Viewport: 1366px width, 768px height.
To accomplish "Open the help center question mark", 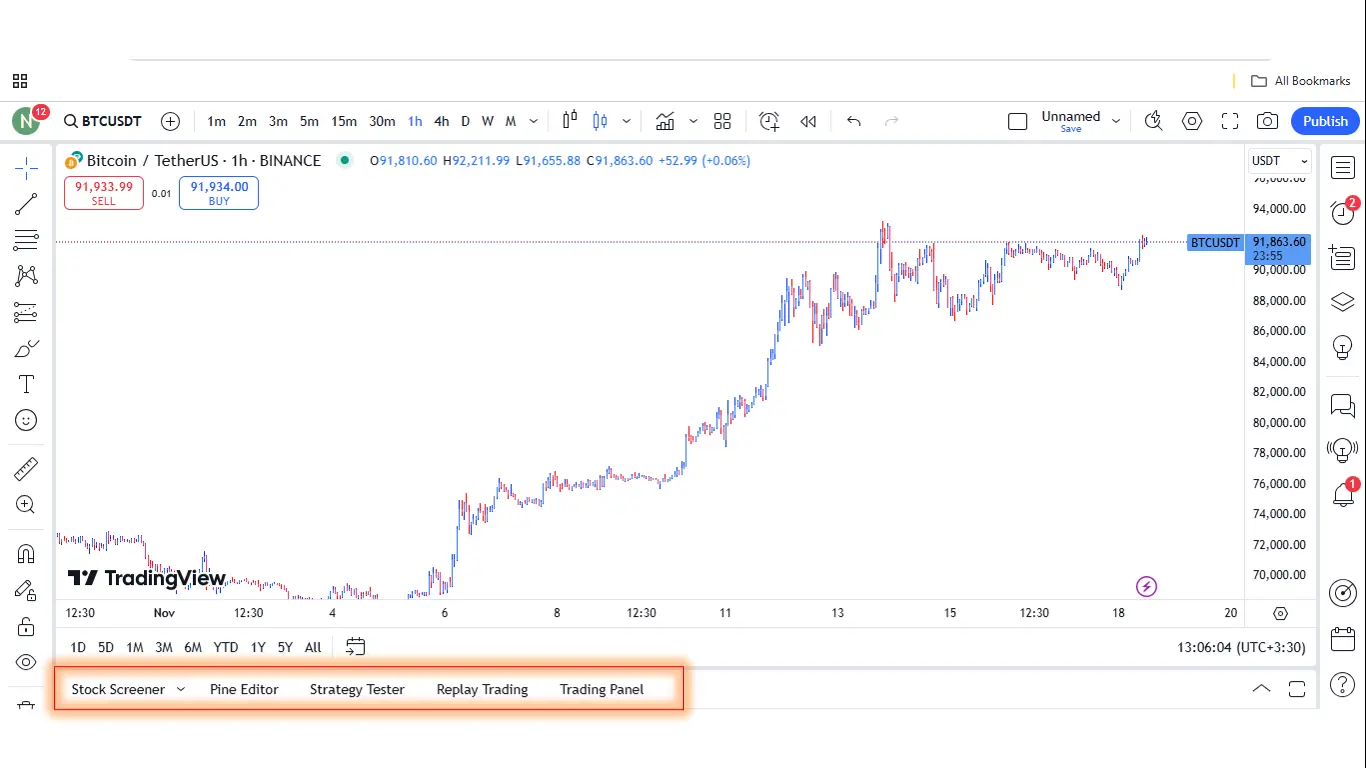I will 1343,685.
